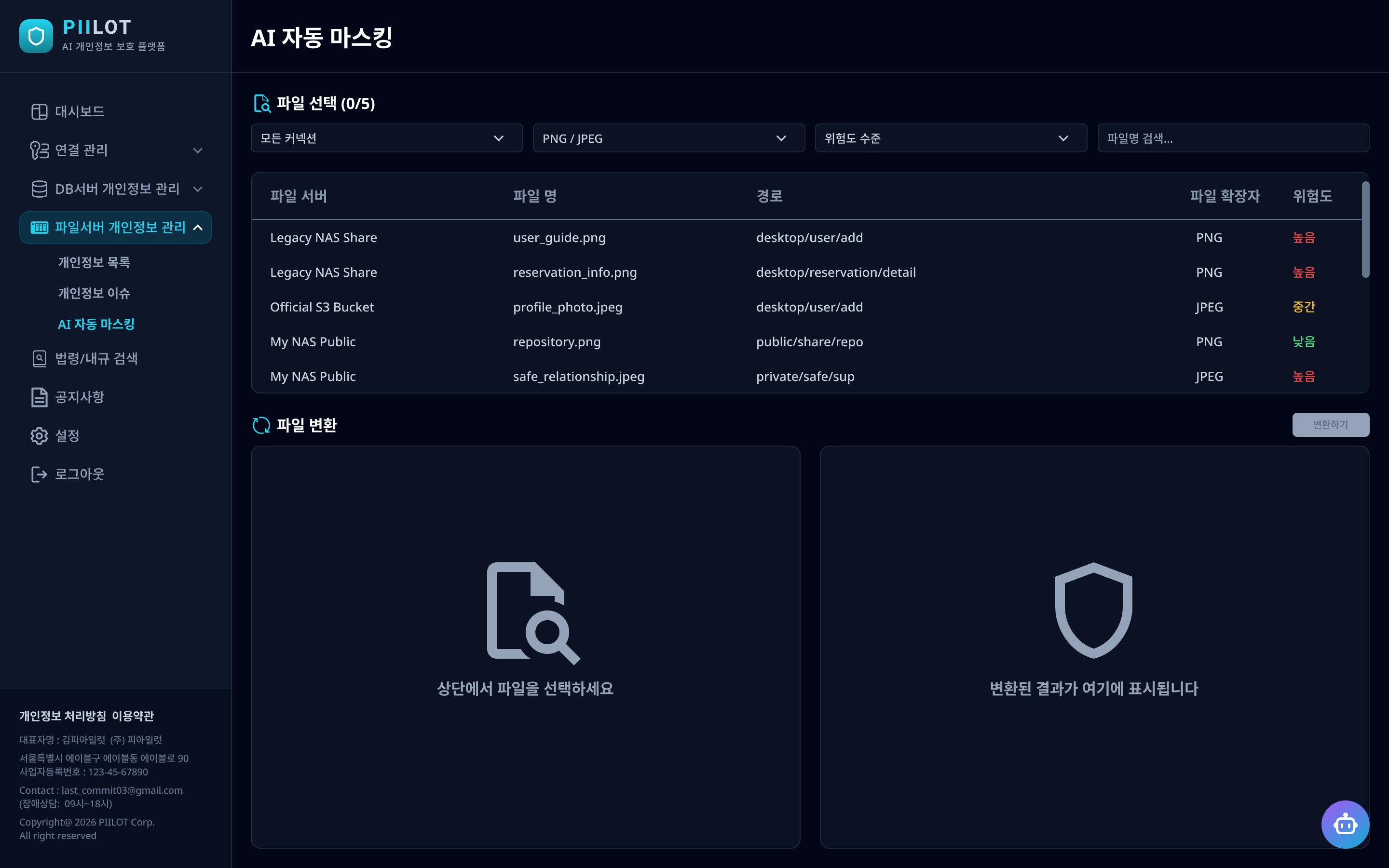Image resolution: width=1389 pixels, height=868 pixels.
Task: Click the refresh icon beside 파일 변환 heading
Action: point(261,425)
